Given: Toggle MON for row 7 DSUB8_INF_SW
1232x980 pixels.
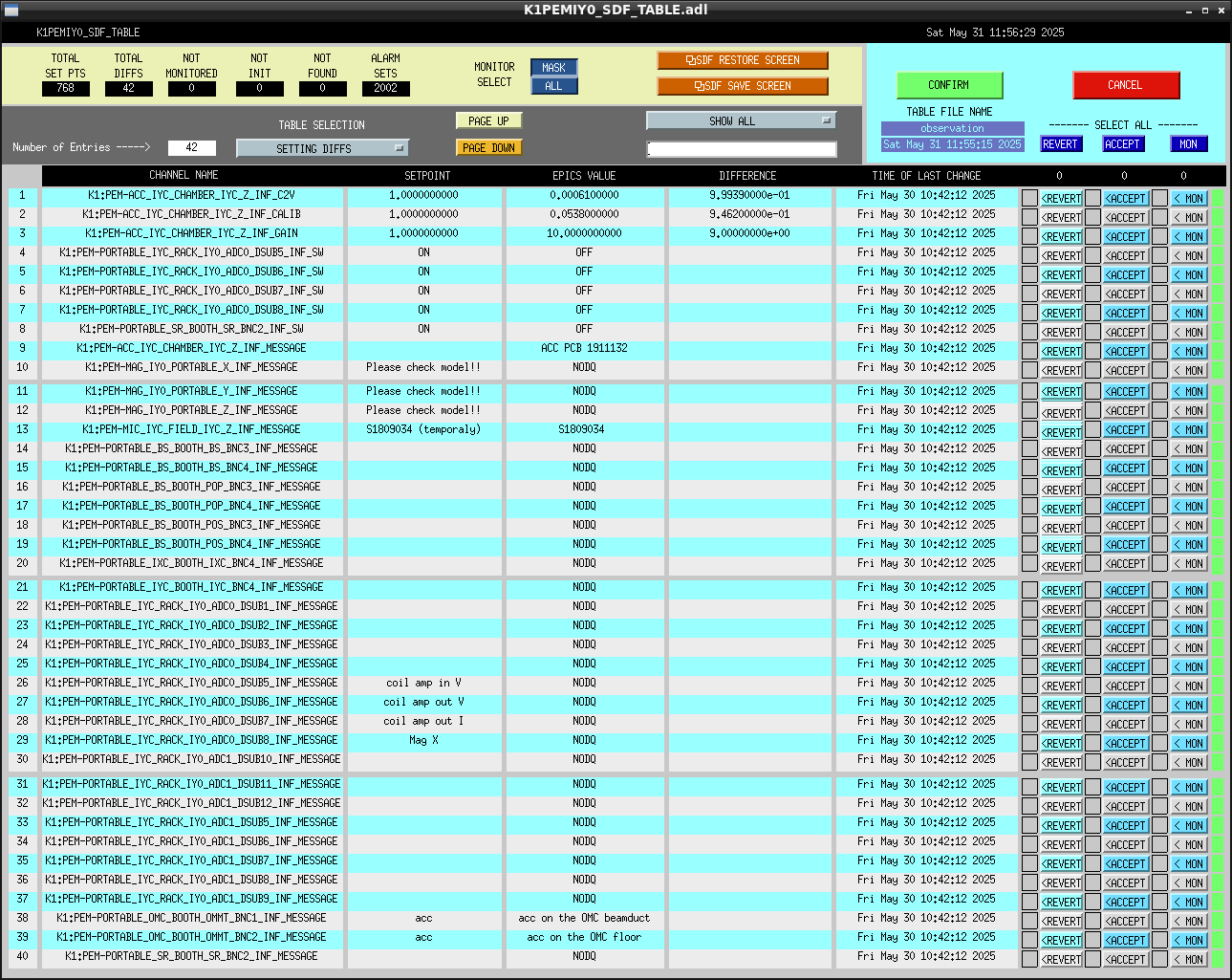Looking at the screenshot, I should click(1189, 314).
